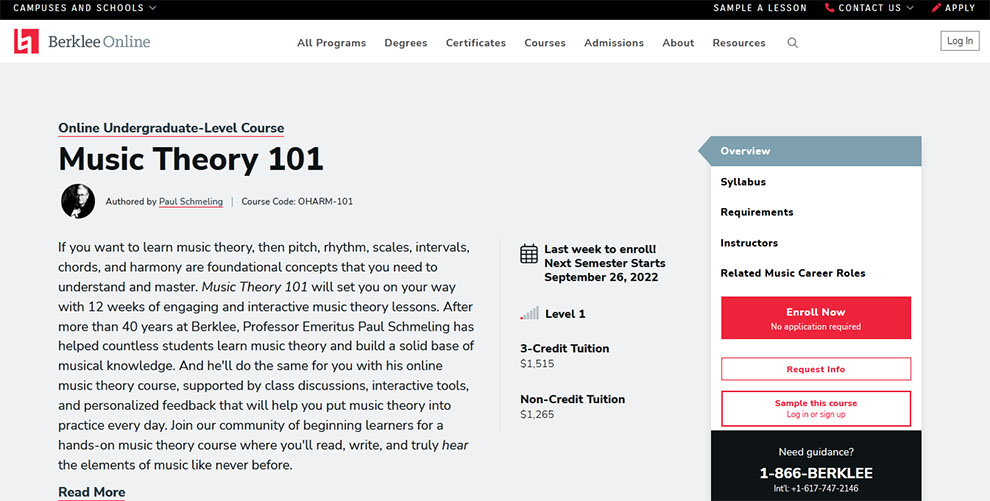990x501 pixels.
Task: Click the Course Code: OHARM-101 text
Action: 297,202
